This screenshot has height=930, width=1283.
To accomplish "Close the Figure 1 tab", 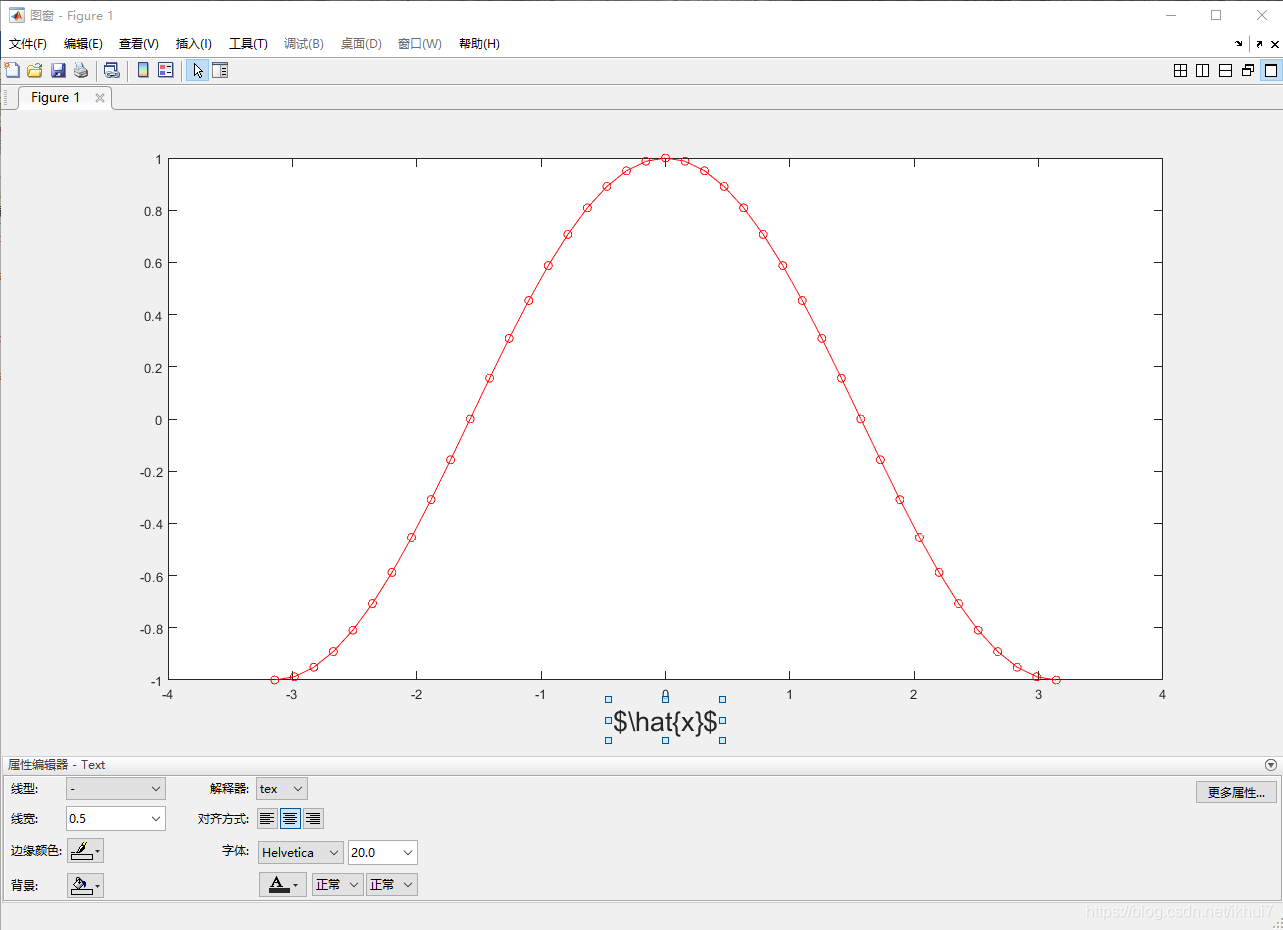I will point(100,98).
